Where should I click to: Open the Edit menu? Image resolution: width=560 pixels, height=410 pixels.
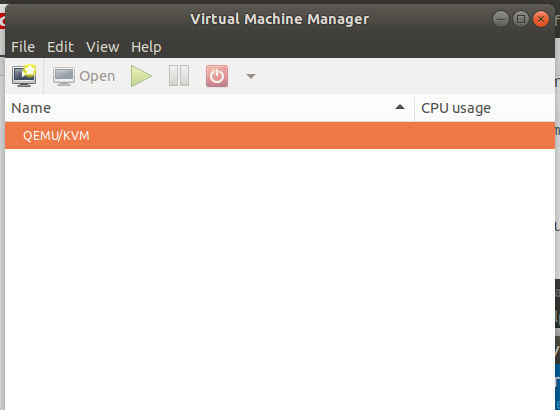[x=60, y=47]
